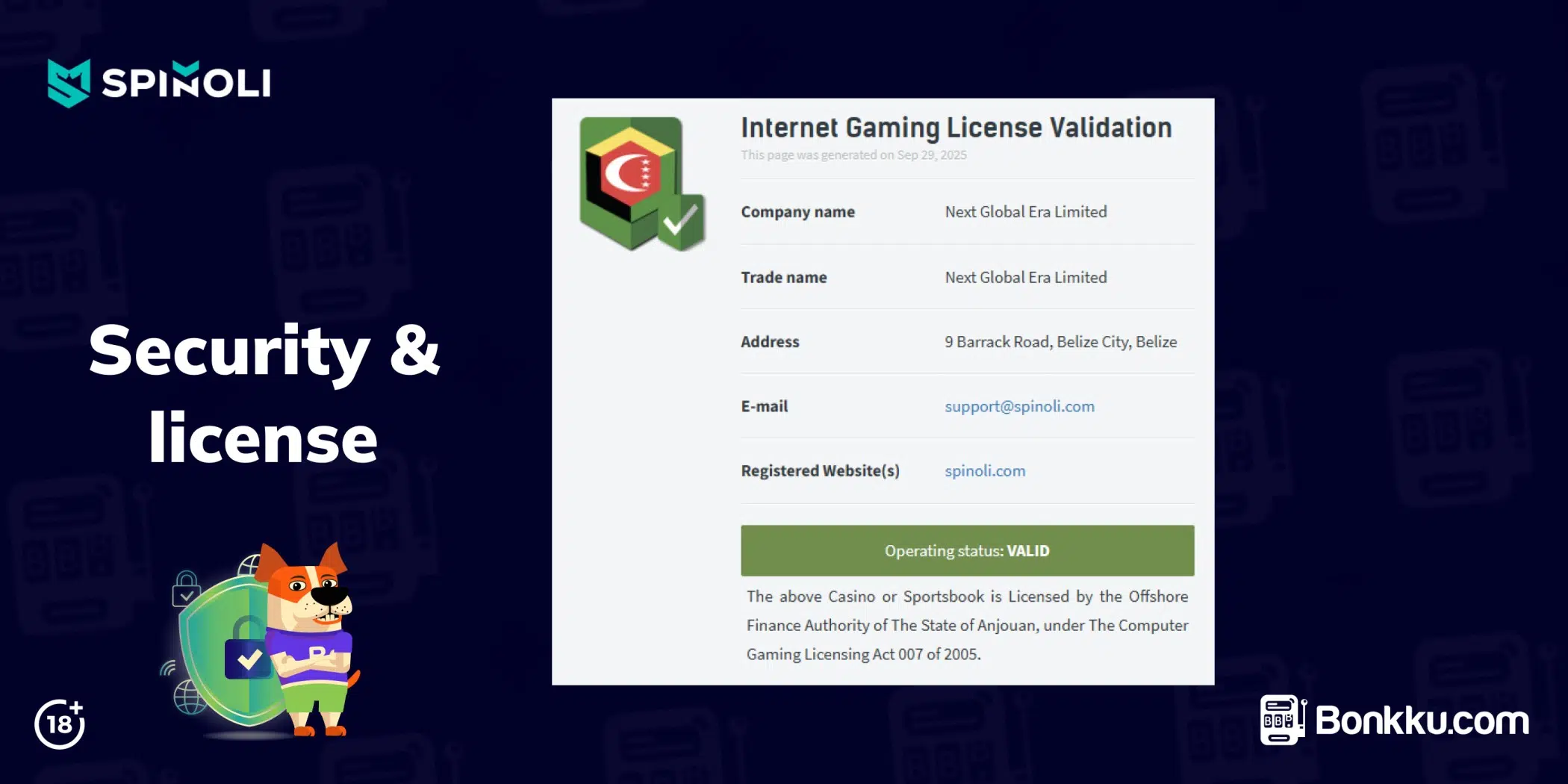Screen dimensions: 1568x784
Task: Select the 9 Barrack Road, Belize City address
Action: (x=1060, y=342)
